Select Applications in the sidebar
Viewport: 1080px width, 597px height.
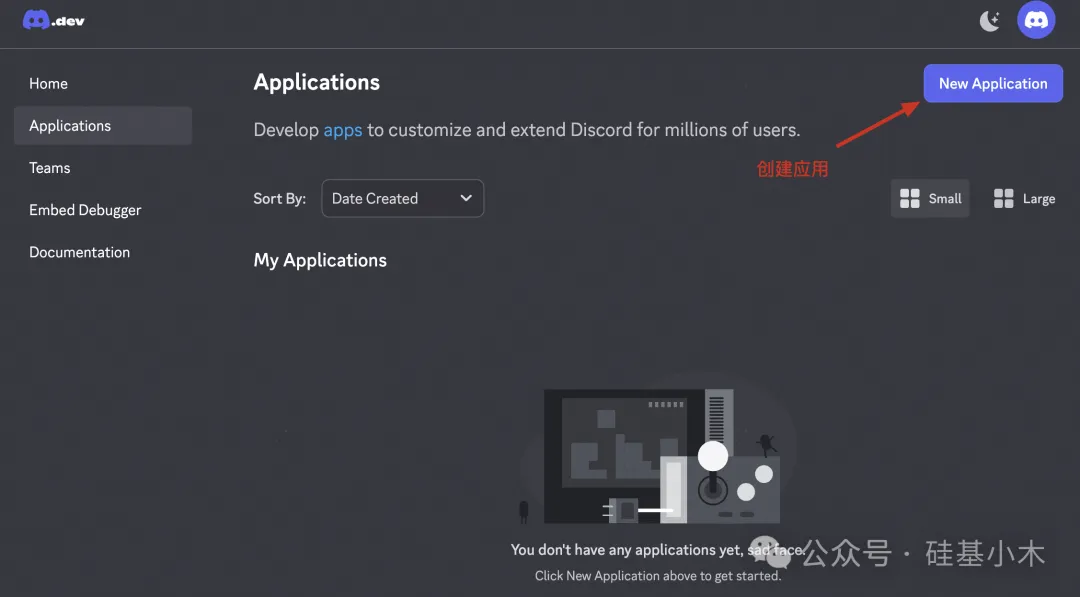click(x=103, y=125)
